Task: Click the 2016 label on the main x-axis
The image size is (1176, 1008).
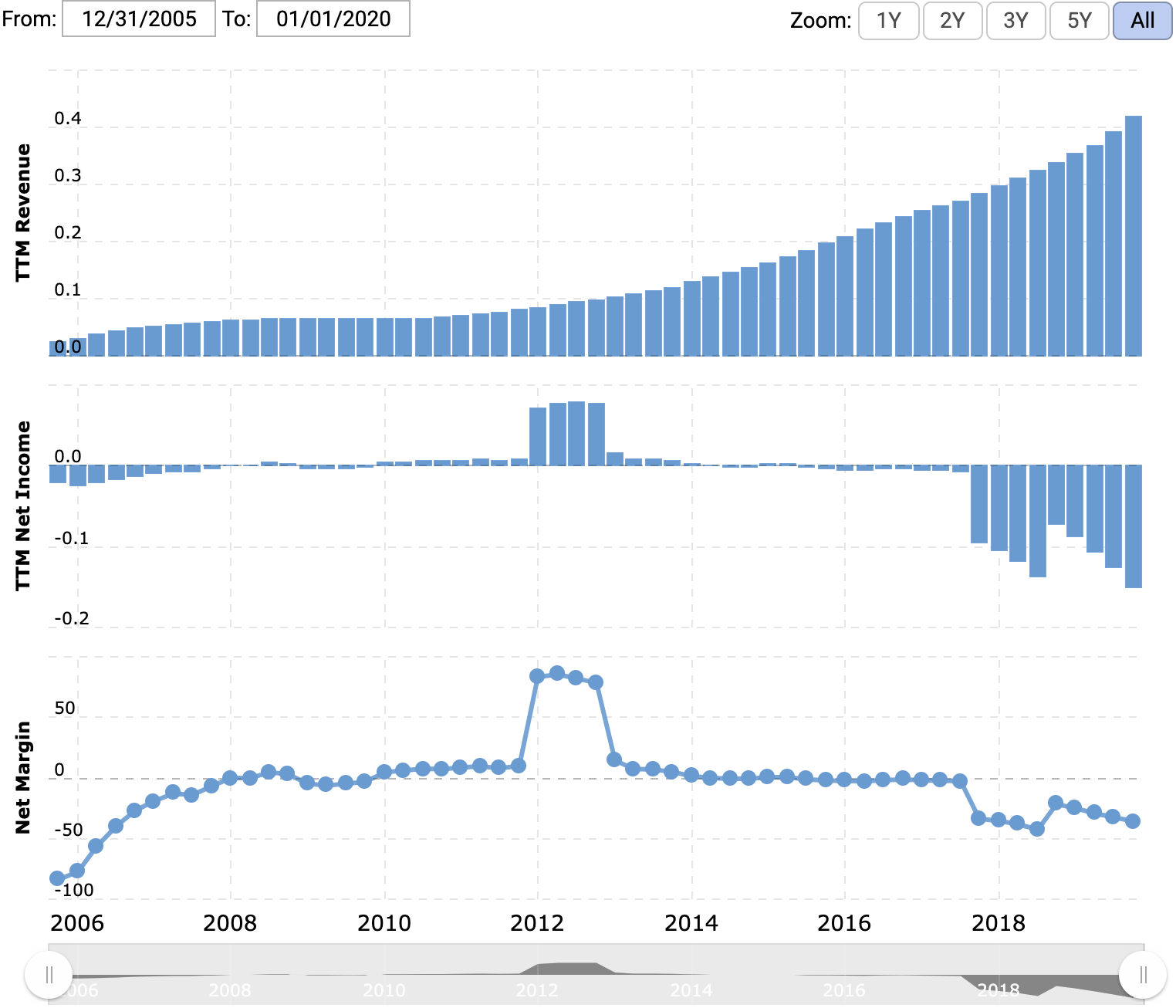Action: (x=844, y=922)
